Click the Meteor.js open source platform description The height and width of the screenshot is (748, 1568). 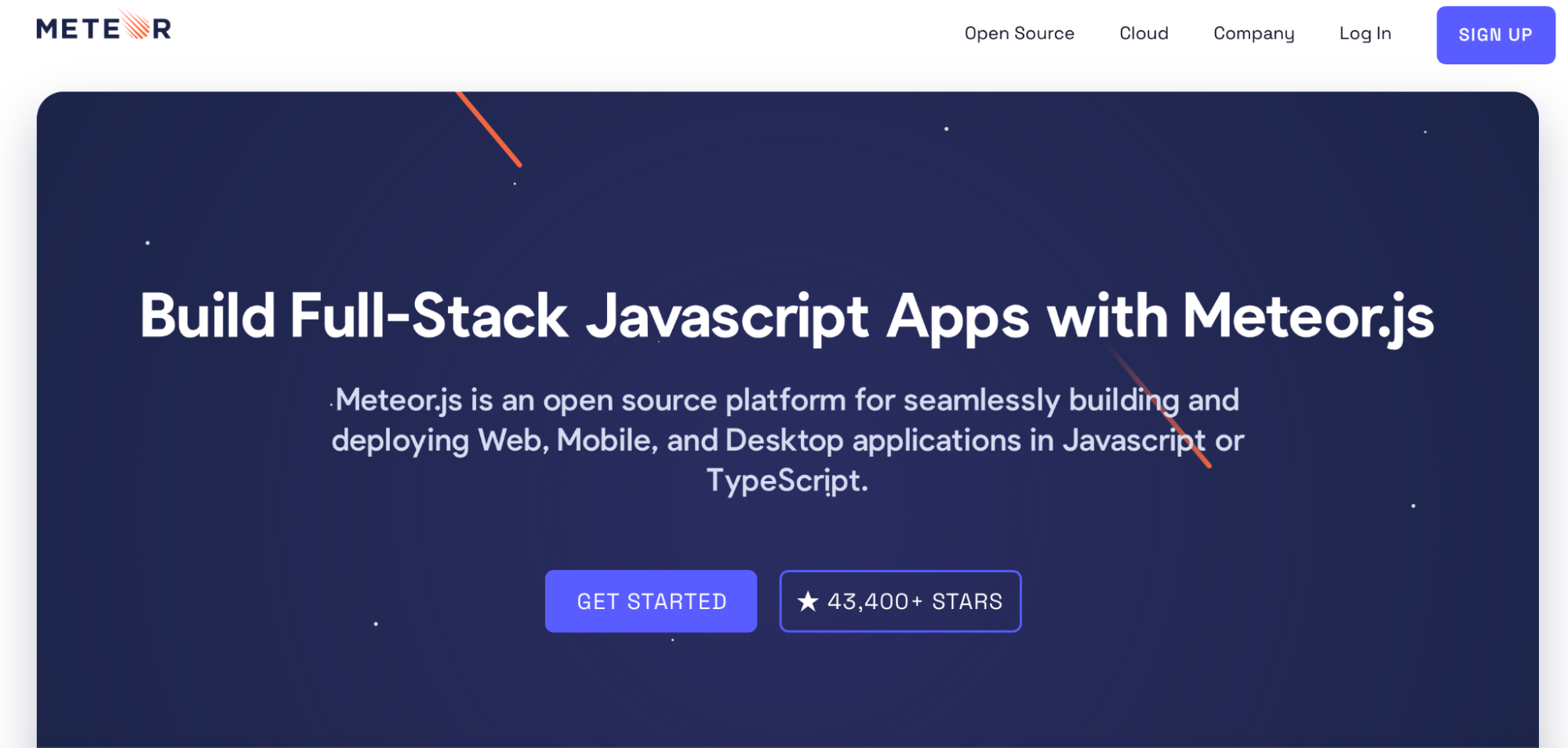point(787,440)
